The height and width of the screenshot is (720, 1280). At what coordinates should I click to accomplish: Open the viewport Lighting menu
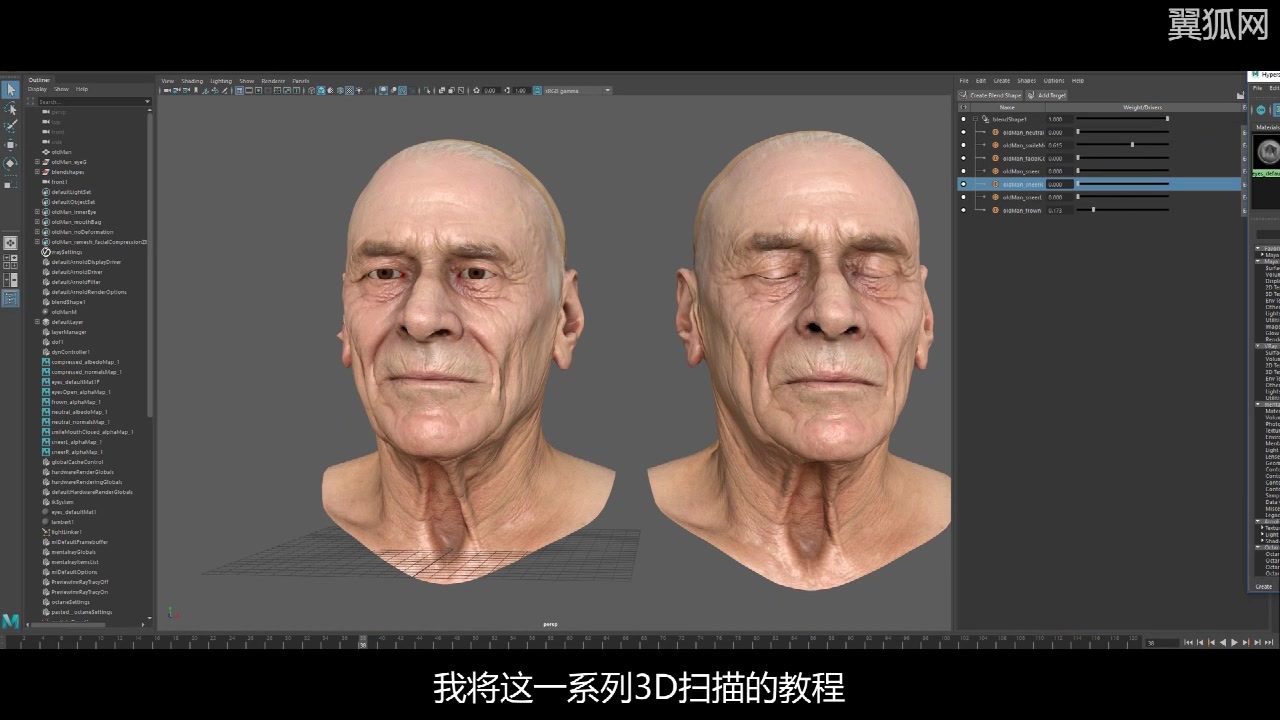point(221,81)
